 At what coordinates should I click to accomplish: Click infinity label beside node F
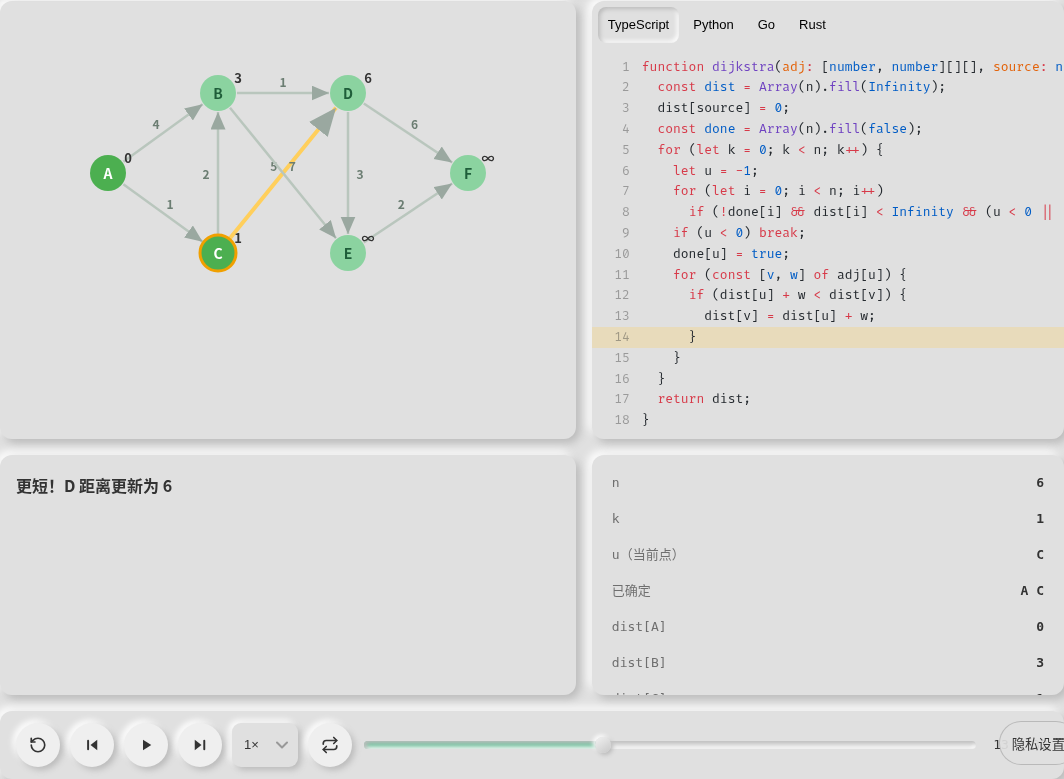[x=488, y=159]
